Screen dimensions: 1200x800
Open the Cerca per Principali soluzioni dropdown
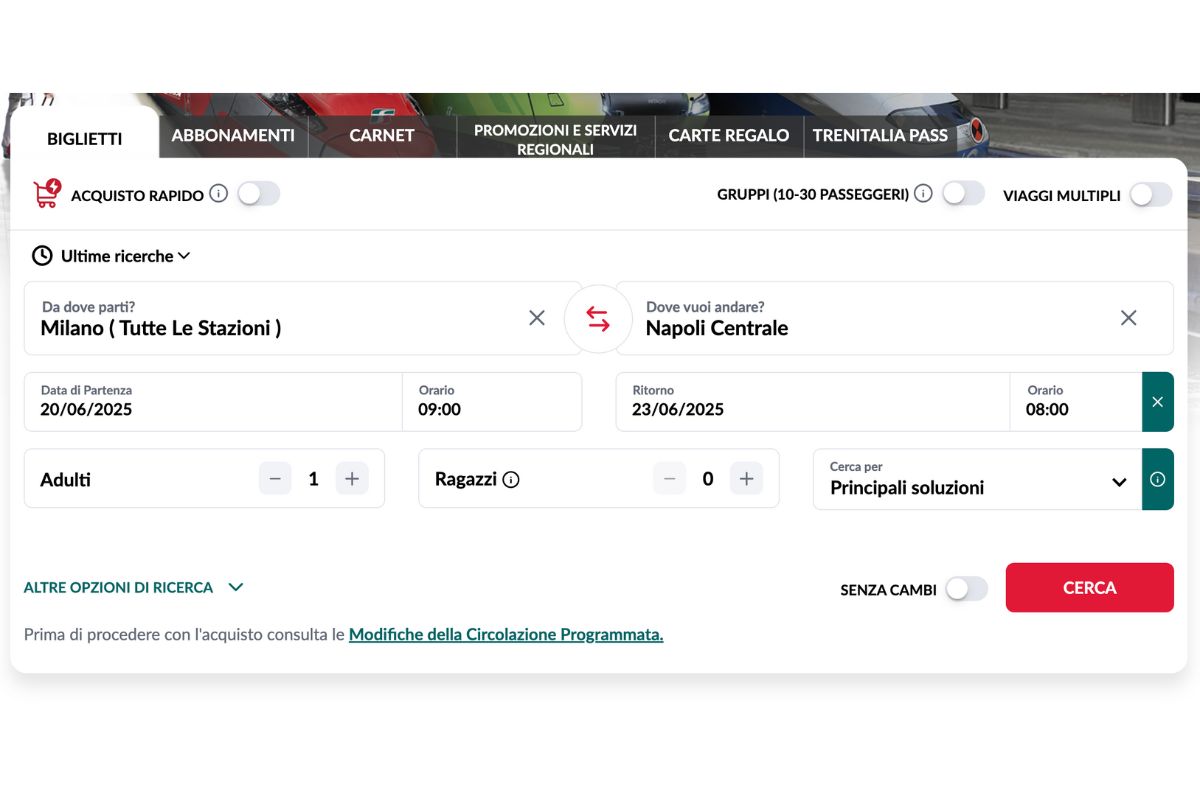click(x=977, y=480)
